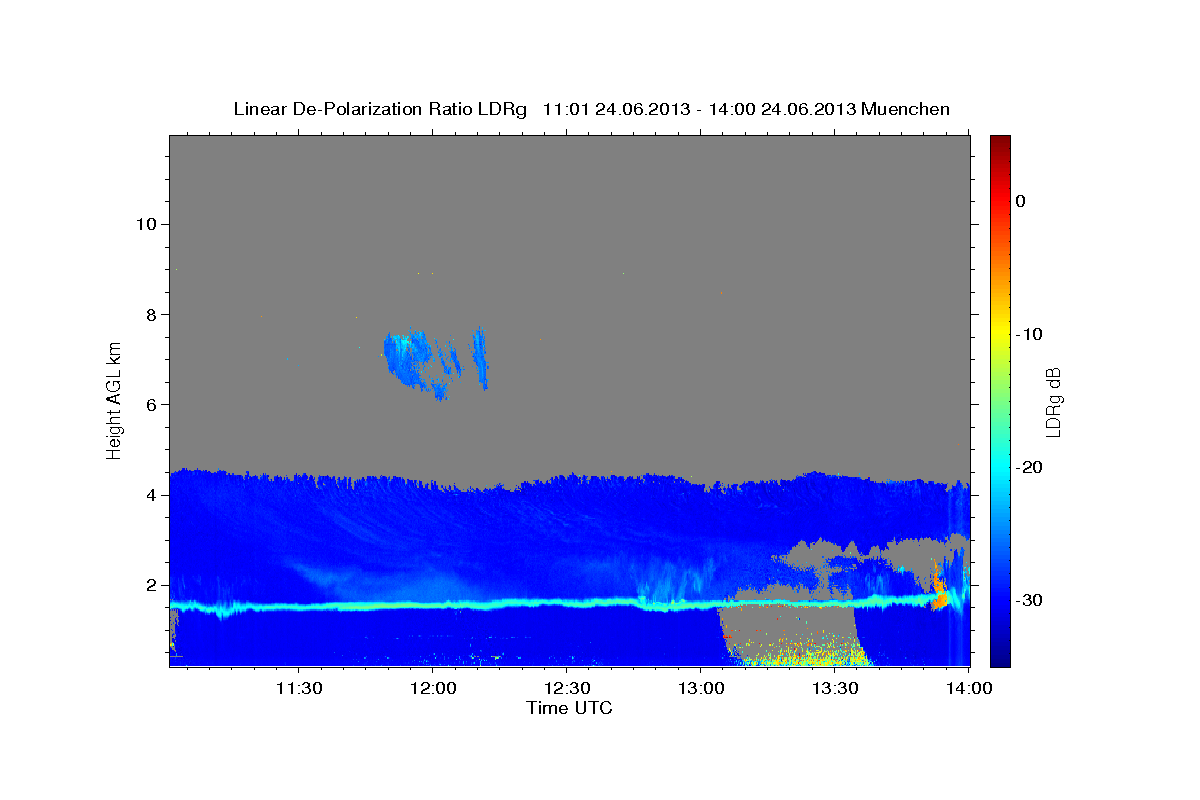The height and width of the screenshot is (800, 1200).
Task: Click the 'LDRg dB' colorbar title
Action: tap(1053, 402)
